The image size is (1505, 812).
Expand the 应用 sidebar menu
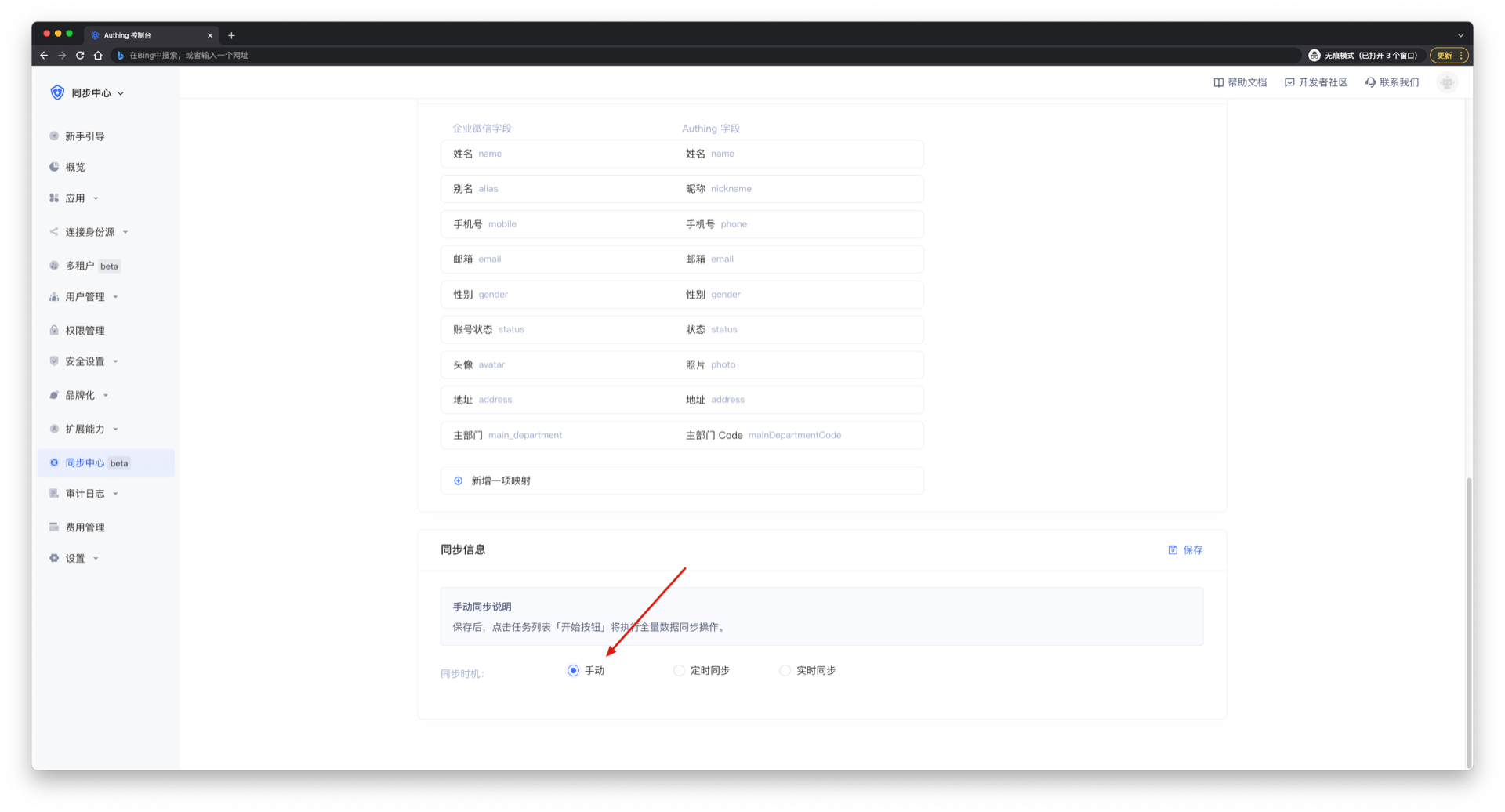[75, 198]
